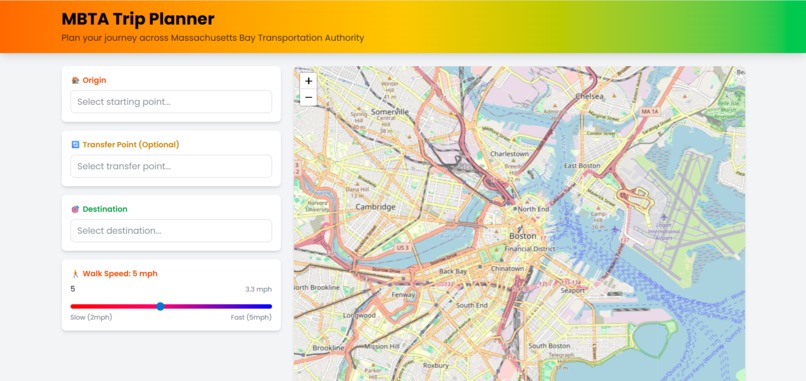Click the Slow (2mph) label

click(91, 317)
